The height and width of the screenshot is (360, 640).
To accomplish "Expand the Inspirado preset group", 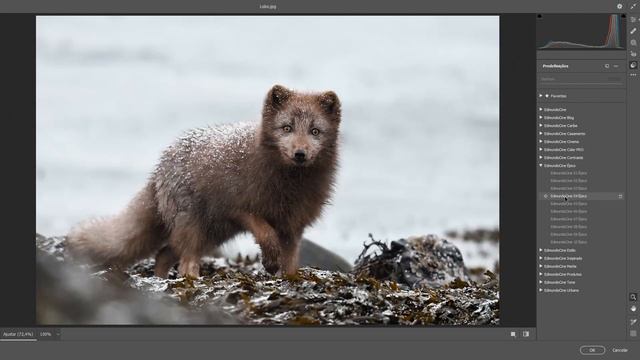I will [x=541, y=258].
